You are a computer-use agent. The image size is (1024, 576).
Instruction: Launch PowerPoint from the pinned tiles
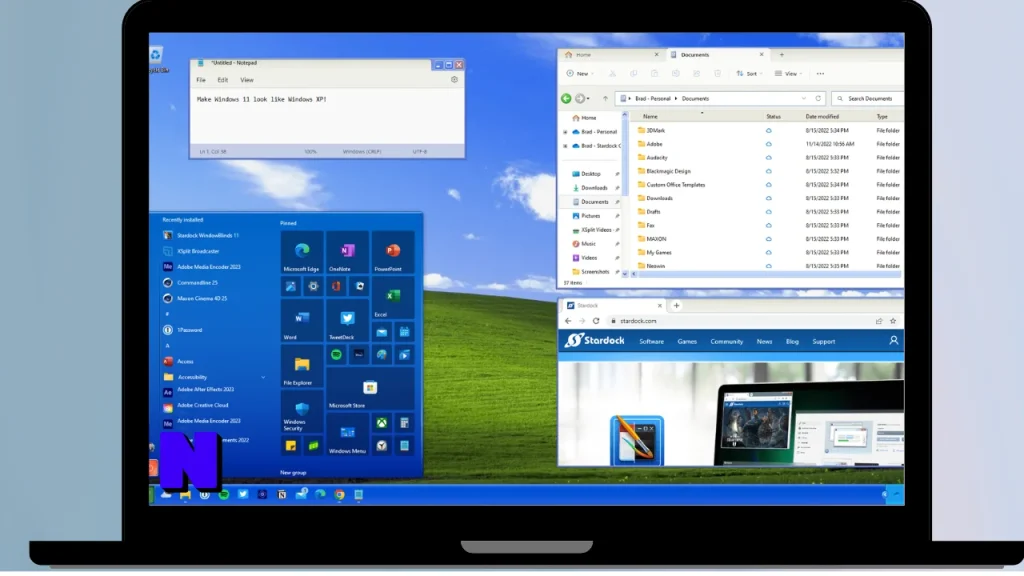(392, 252)
